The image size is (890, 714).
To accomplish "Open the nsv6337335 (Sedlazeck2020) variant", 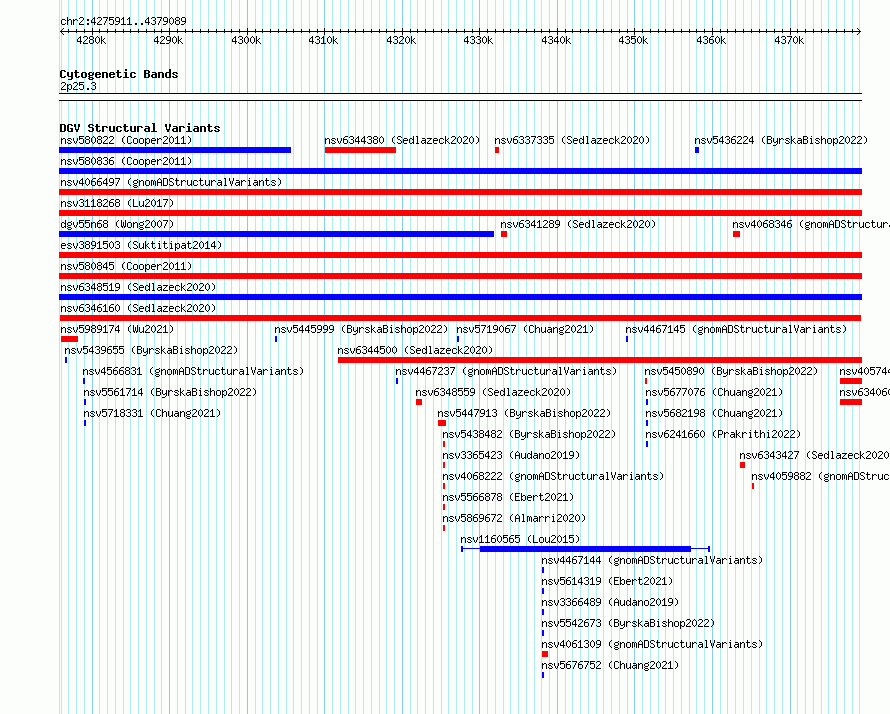I will coord(572,140).
